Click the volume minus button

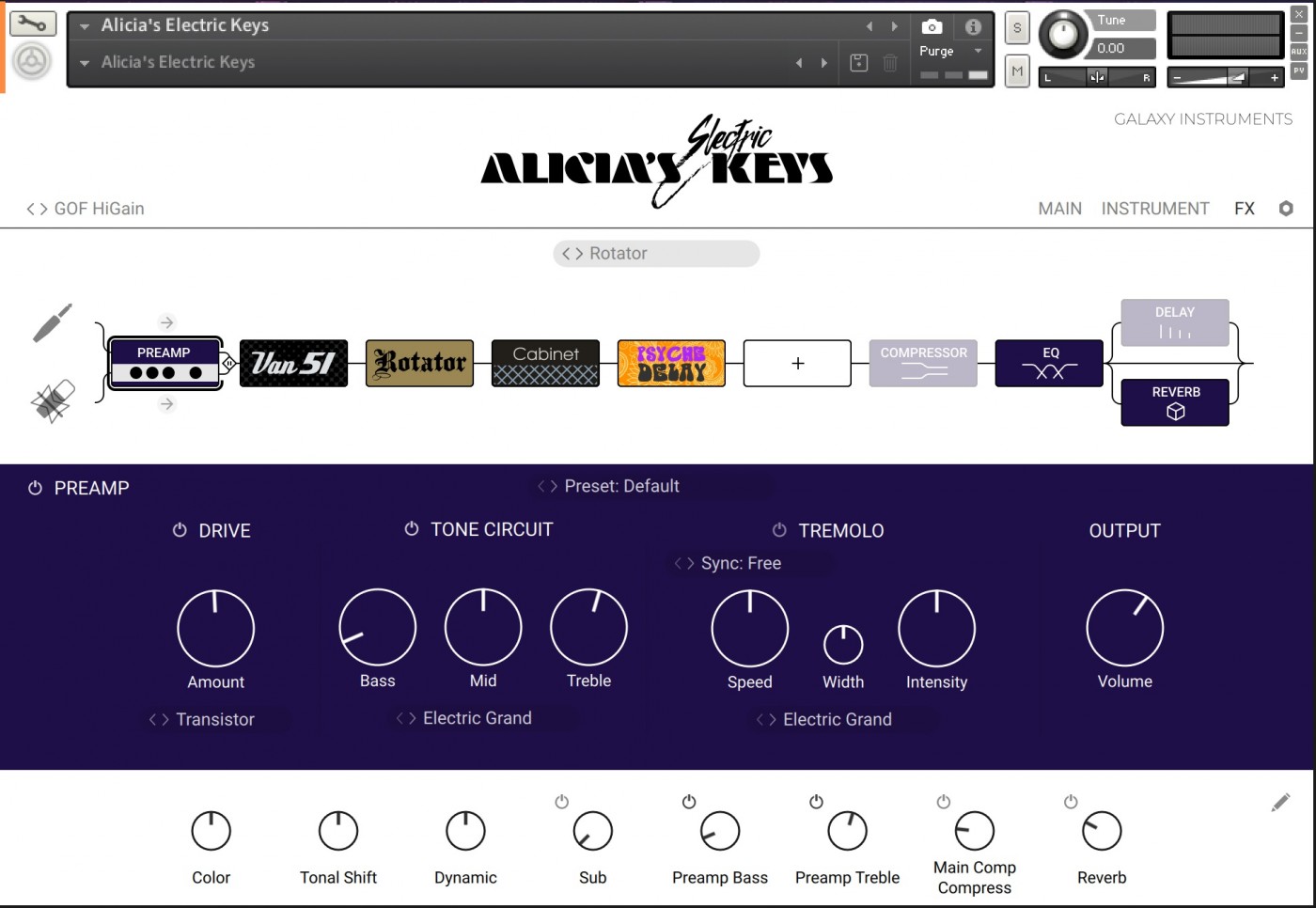tap(1177, 78)
